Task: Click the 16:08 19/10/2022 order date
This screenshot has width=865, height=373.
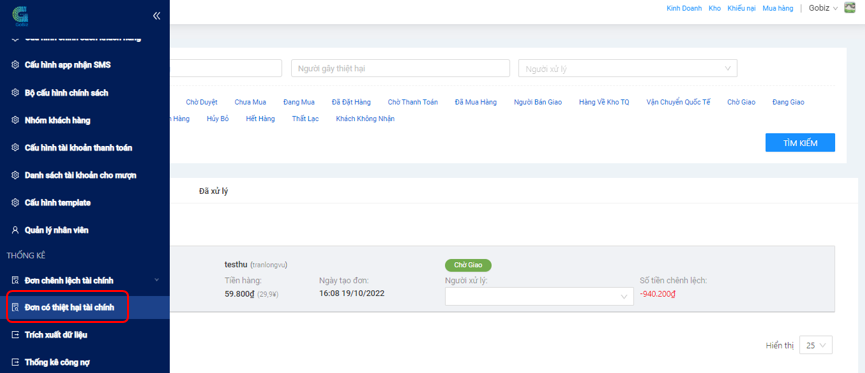Action: (351, 293)
